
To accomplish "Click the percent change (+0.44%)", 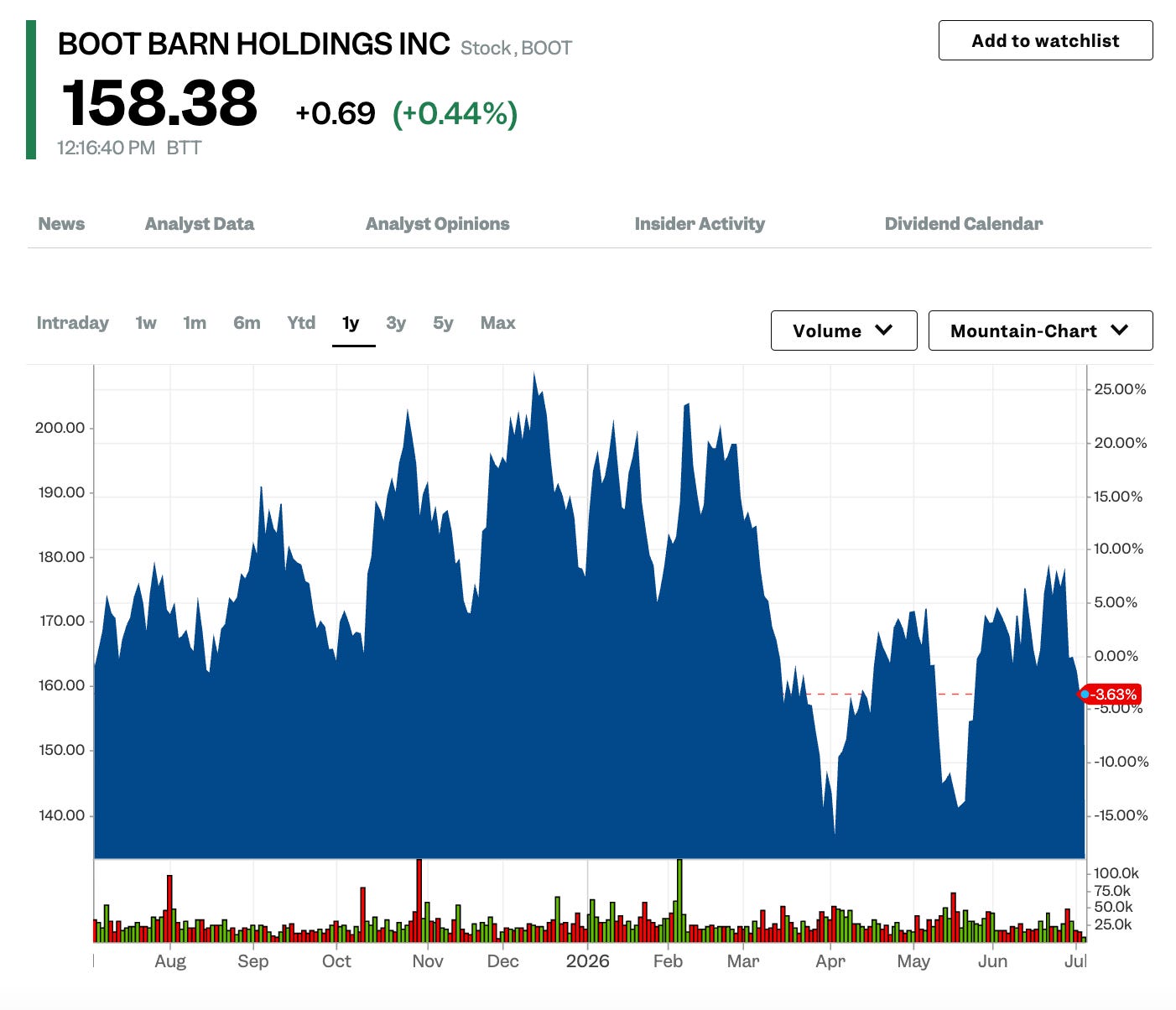I will [455, 113].
